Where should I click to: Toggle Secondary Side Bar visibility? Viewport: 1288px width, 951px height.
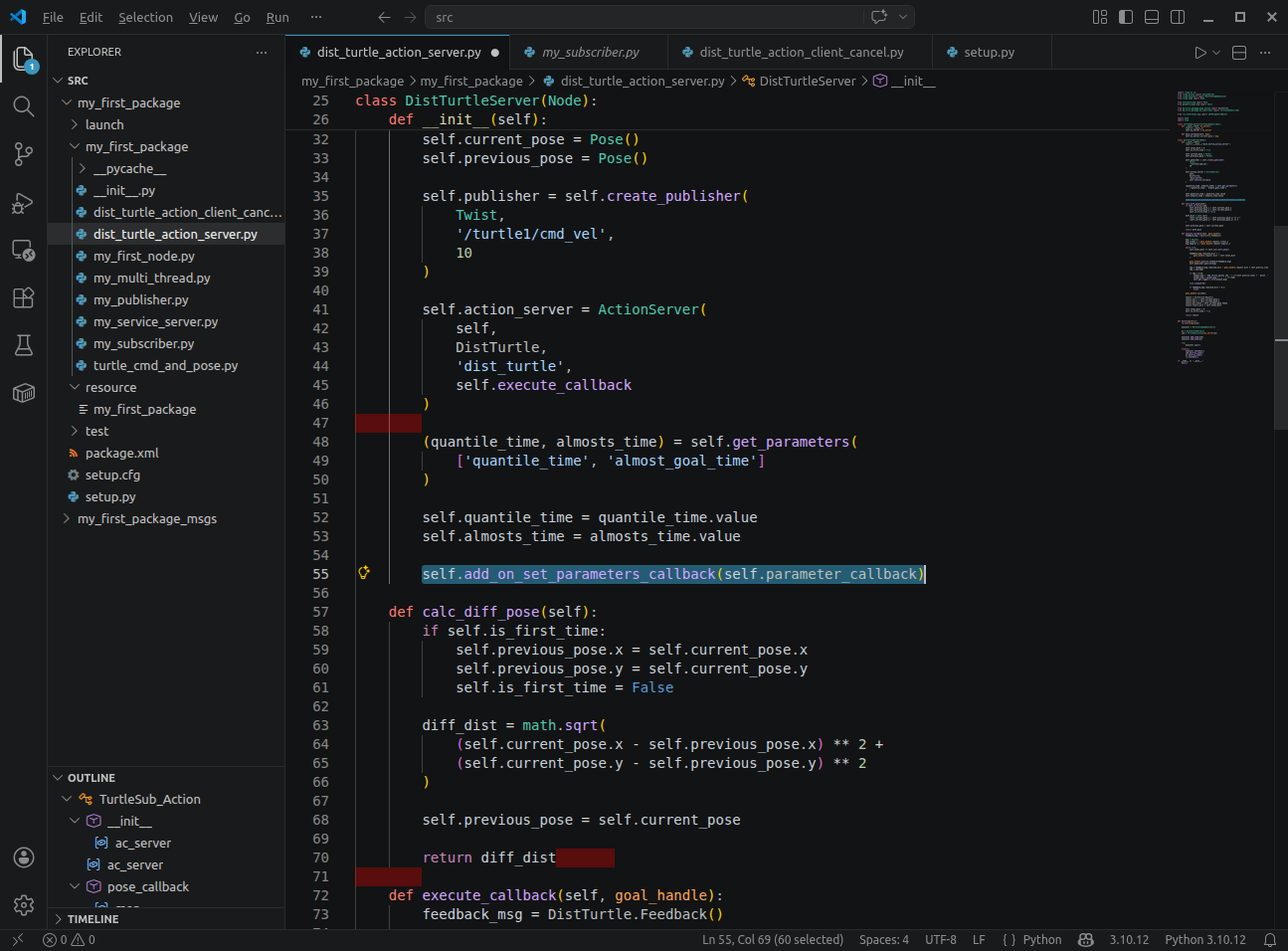tap(1178, 17)
